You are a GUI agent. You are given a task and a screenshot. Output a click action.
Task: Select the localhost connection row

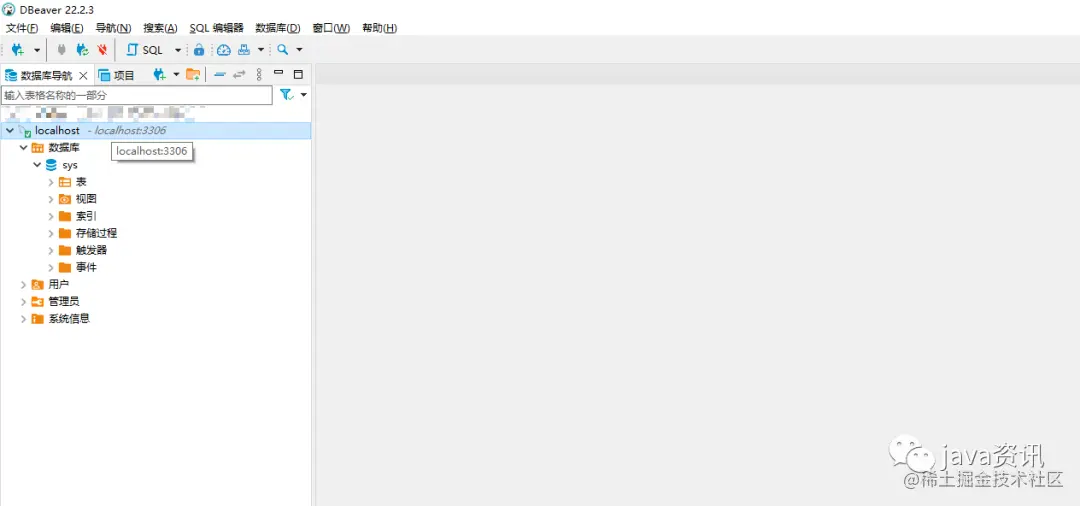(x=156, y=130)
